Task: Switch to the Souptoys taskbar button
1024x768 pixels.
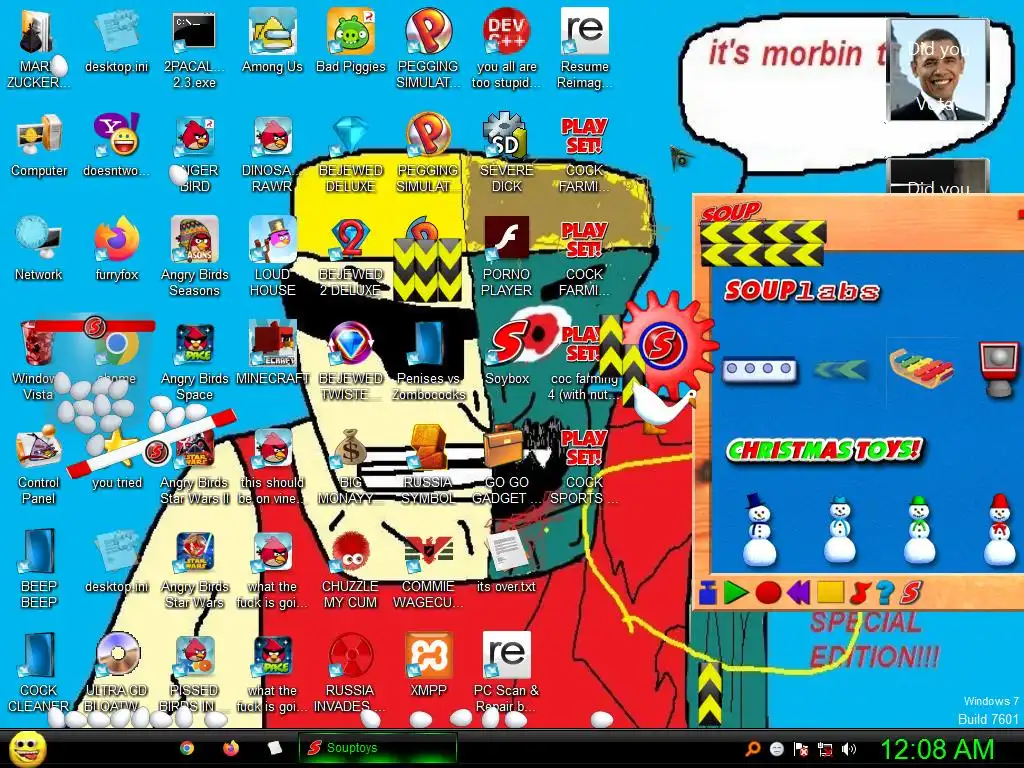Action: coord(377,748)
